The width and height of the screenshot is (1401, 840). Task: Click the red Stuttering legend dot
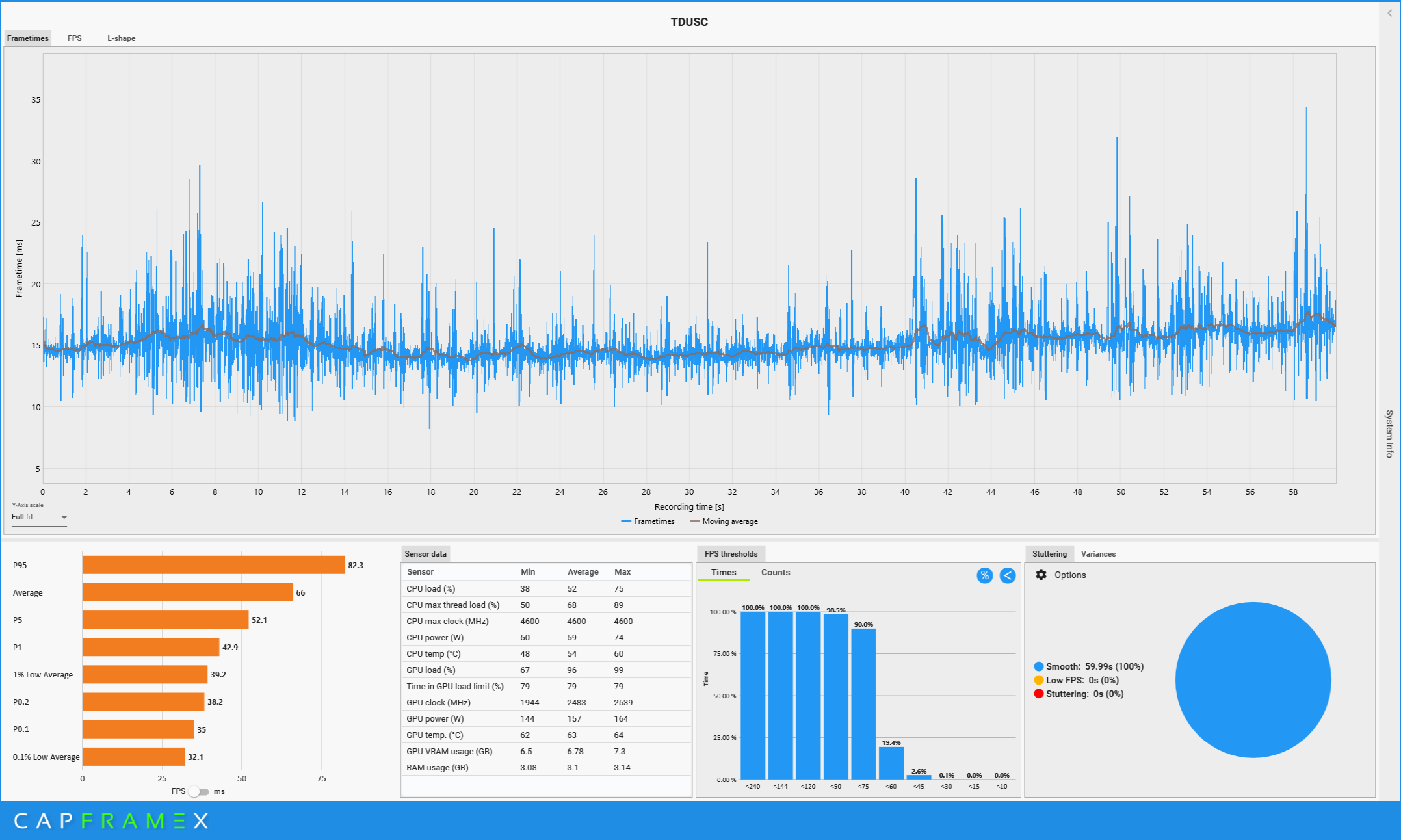[1038, 694]
